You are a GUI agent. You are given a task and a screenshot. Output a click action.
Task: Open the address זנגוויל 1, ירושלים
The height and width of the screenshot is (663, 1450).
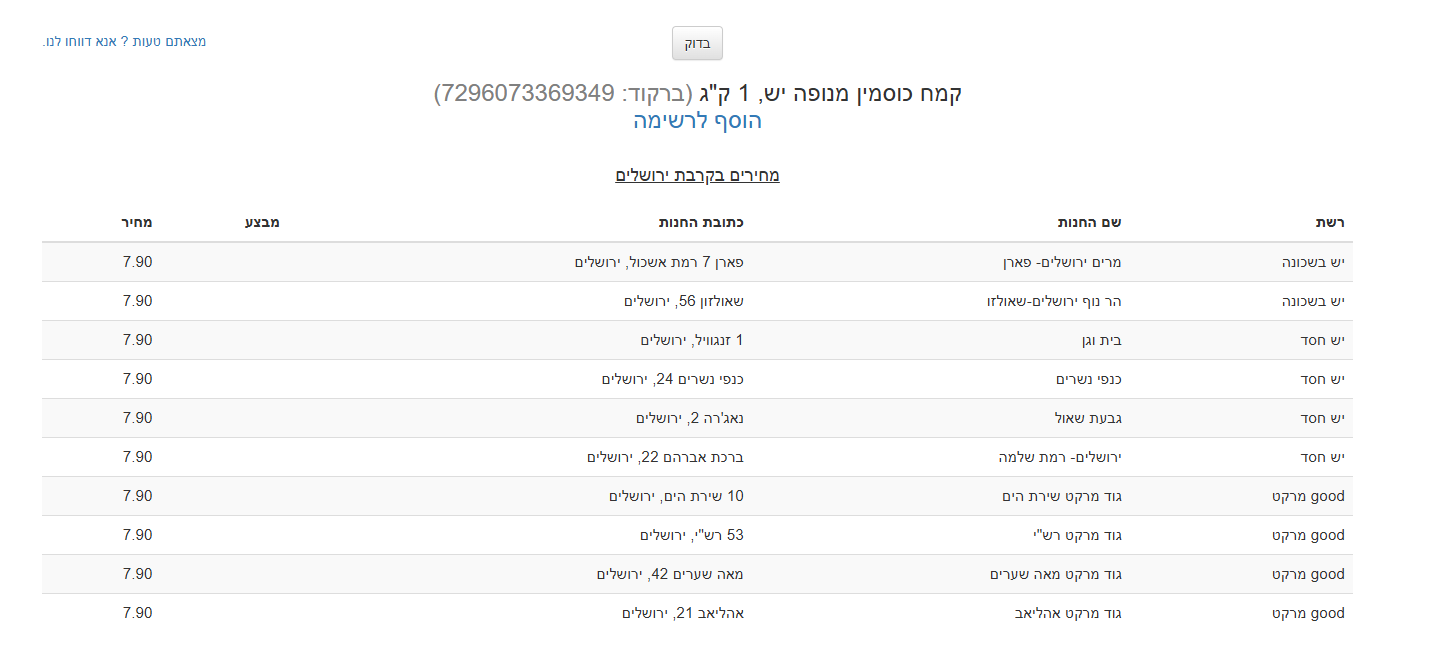[694, 339]
